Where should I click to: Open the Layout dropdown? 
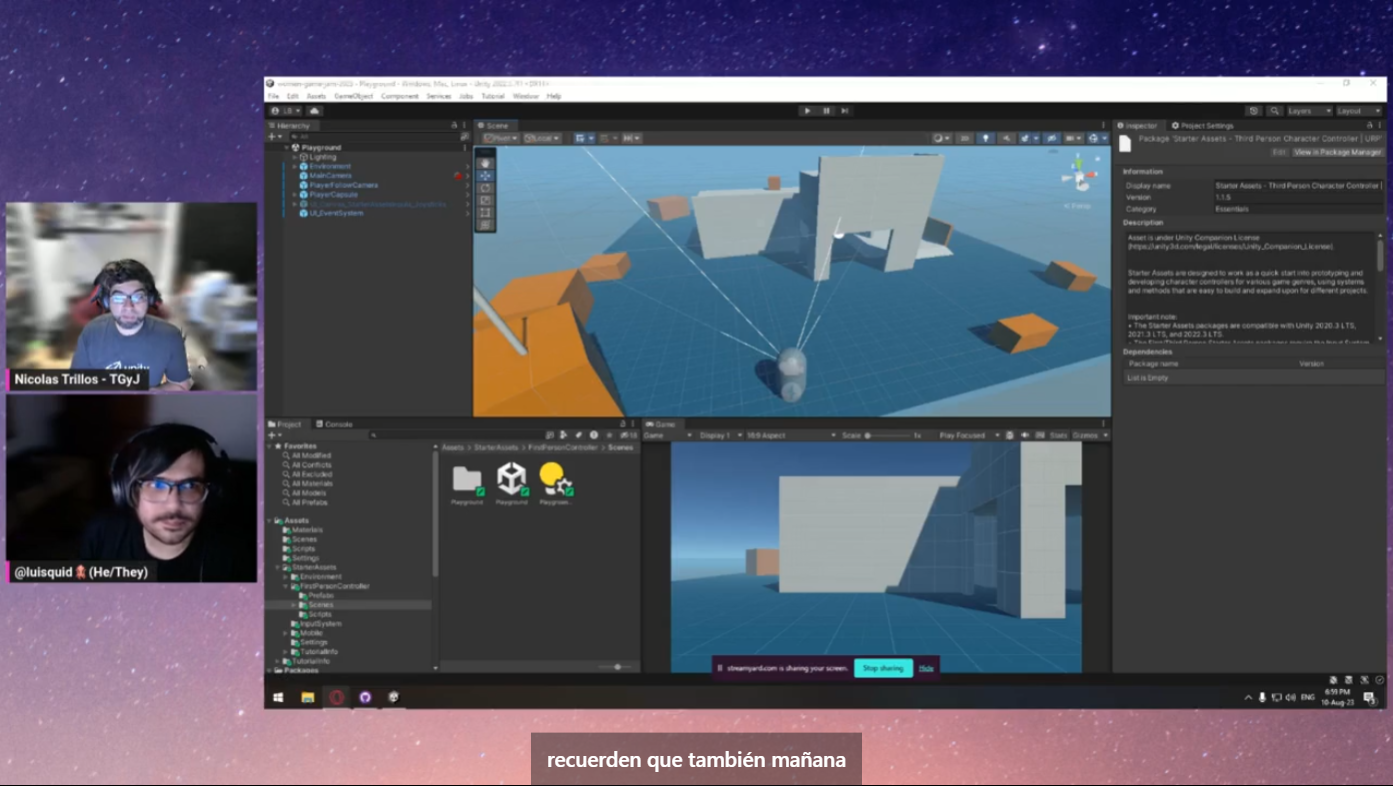(x=1359, y=111)
